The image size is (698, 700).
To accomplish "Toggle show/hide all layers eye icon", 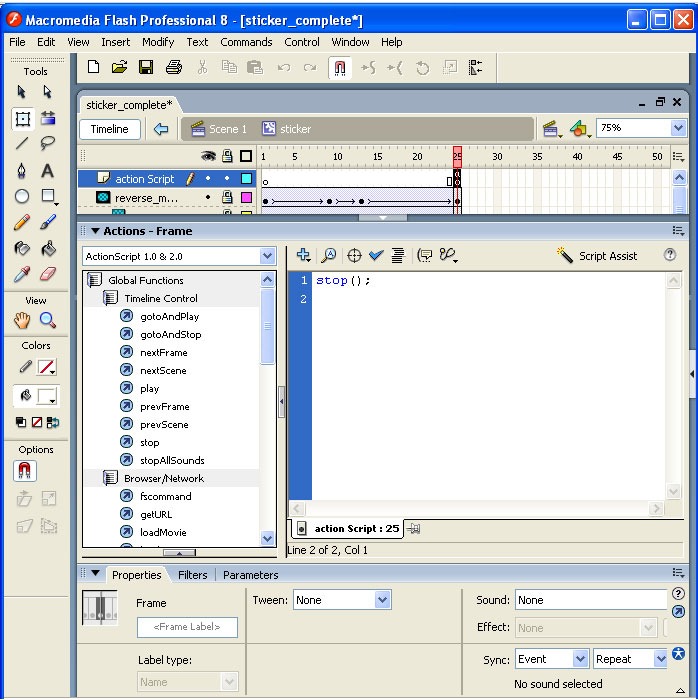I will (208, 156).
